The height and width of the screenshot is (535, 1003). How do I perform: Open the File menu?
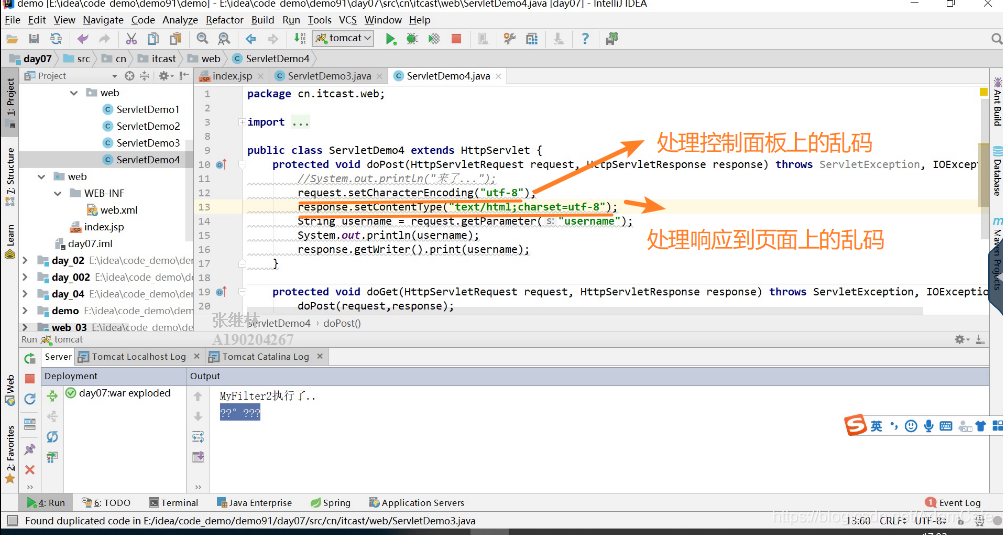12,20
